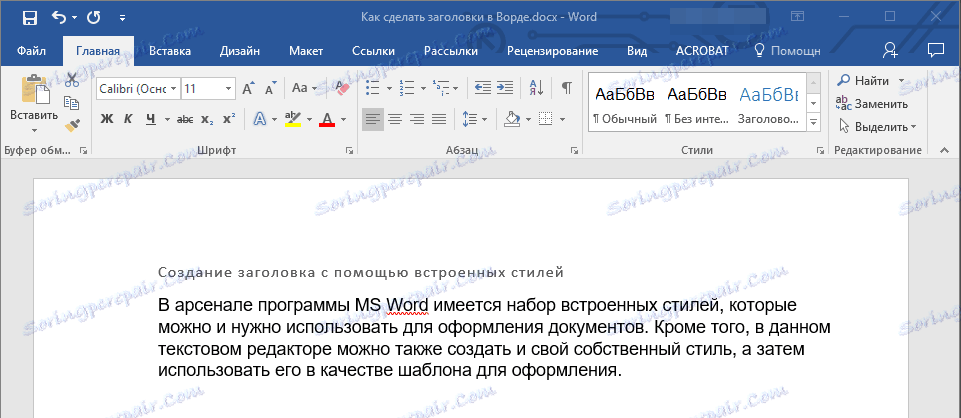
Task: Sort text with the A-Я sort icon
Action: [x=536, y=88]
